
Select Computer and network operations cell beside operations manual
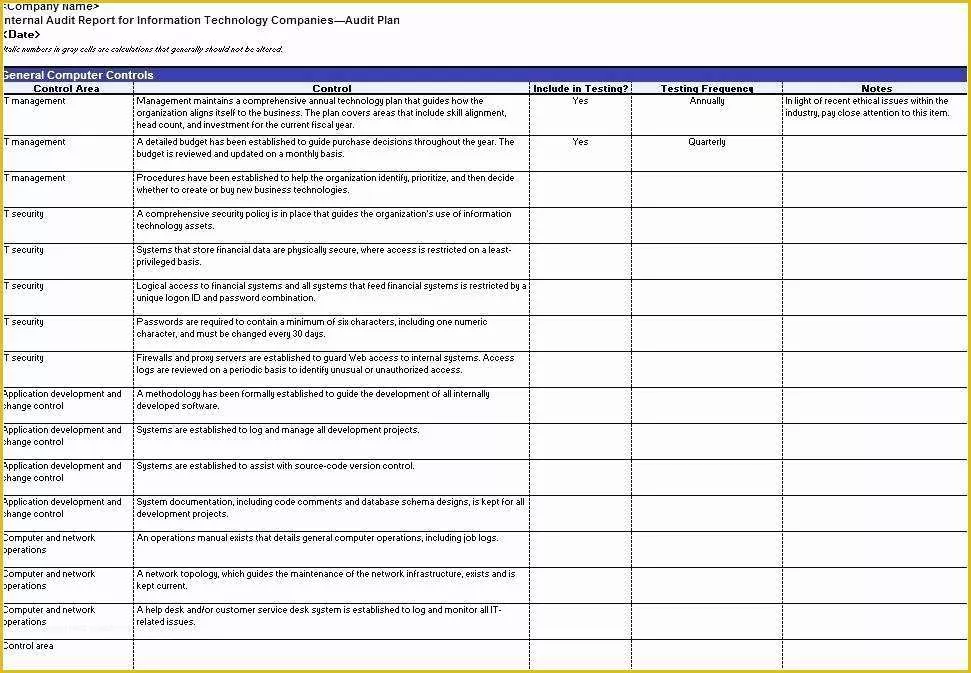click(68, 549)
